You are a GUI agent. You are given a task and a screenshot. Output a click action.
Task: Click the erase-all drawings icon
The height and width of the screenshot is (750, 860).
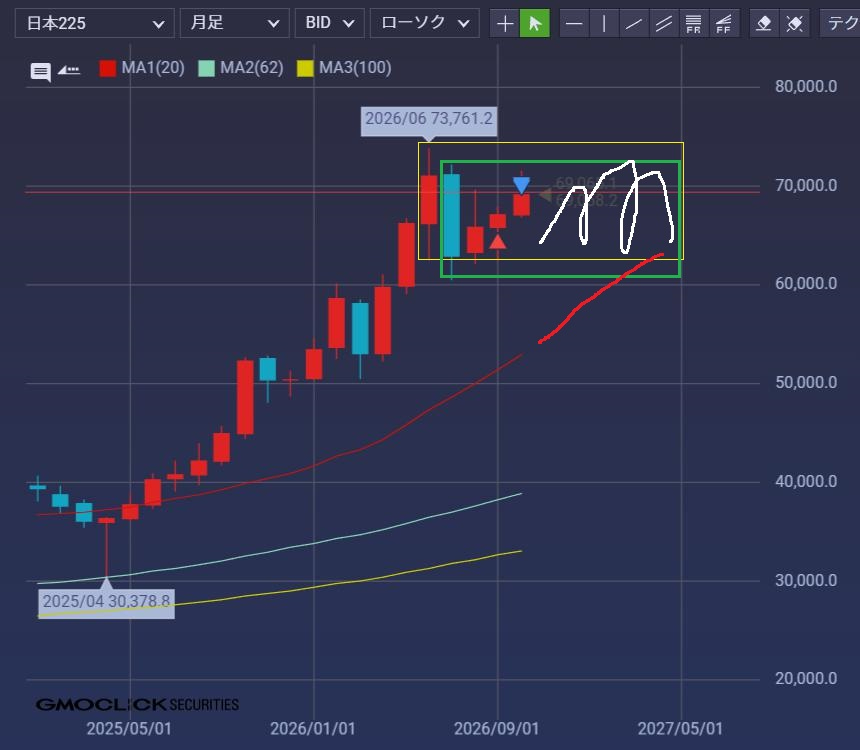[794, 24]
